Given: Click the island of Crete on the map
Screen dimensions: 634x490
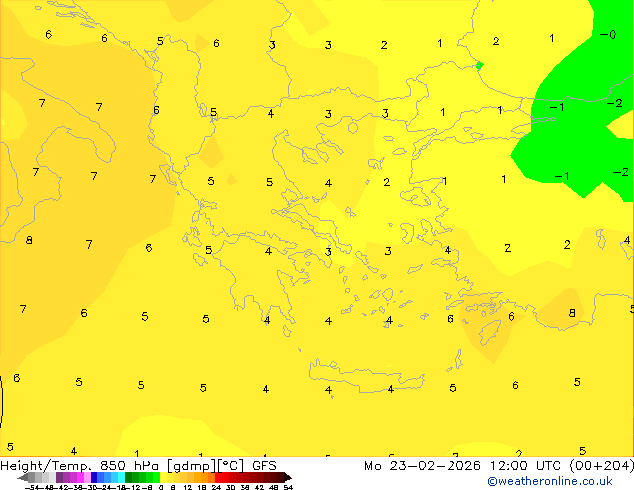Looking at the screenshot, I should tap(366, 376).
